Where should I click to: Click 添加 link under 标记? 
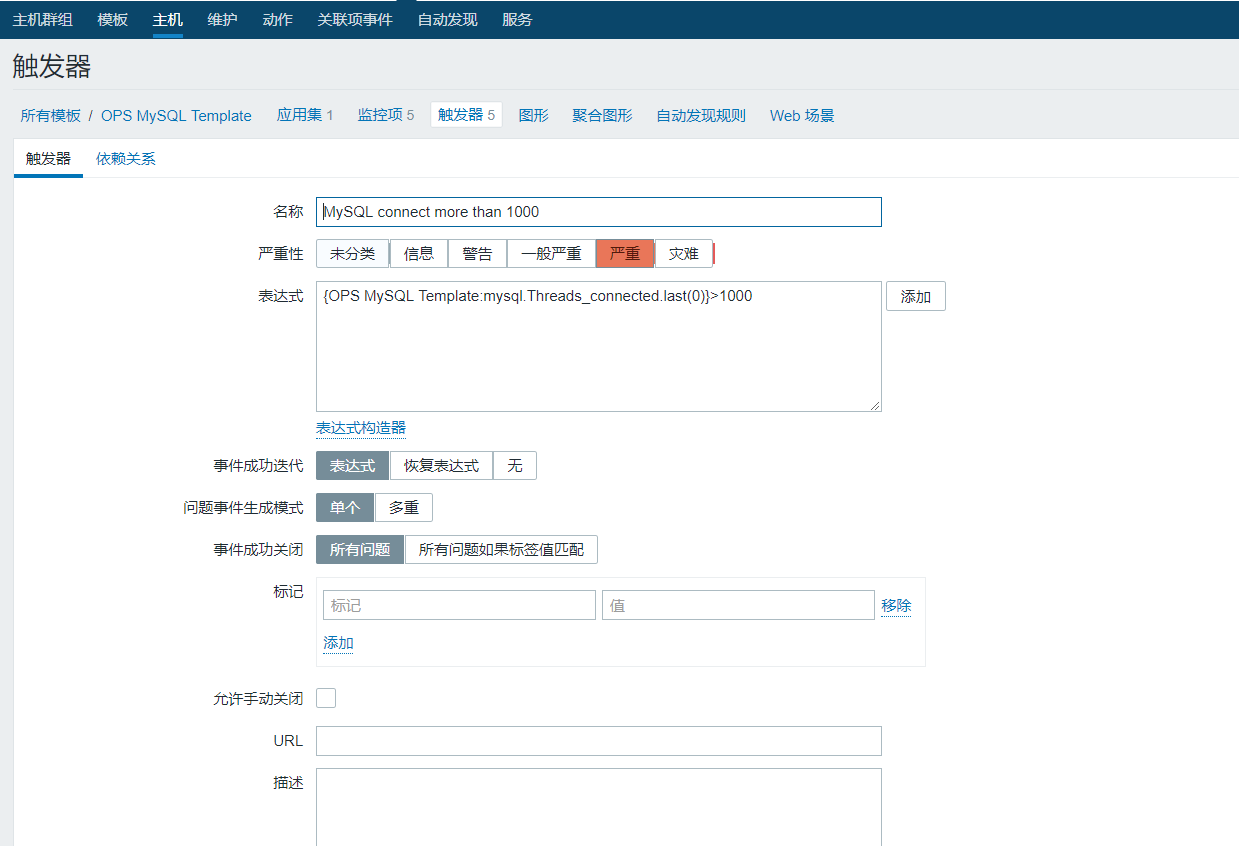[338, 643]
